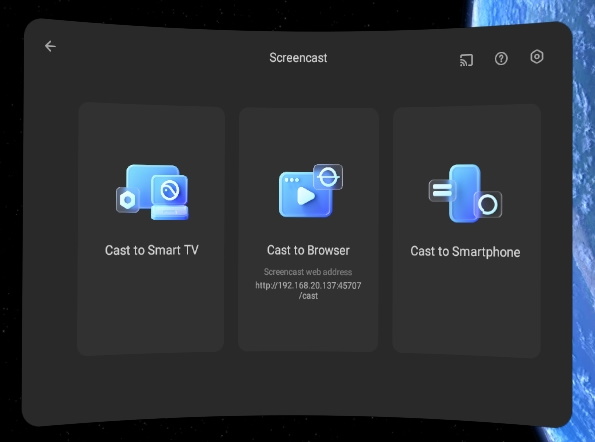The width and height of the screenshot is (595, 442).
Task: Choose the Cast to Browser label
Action: 308,250
